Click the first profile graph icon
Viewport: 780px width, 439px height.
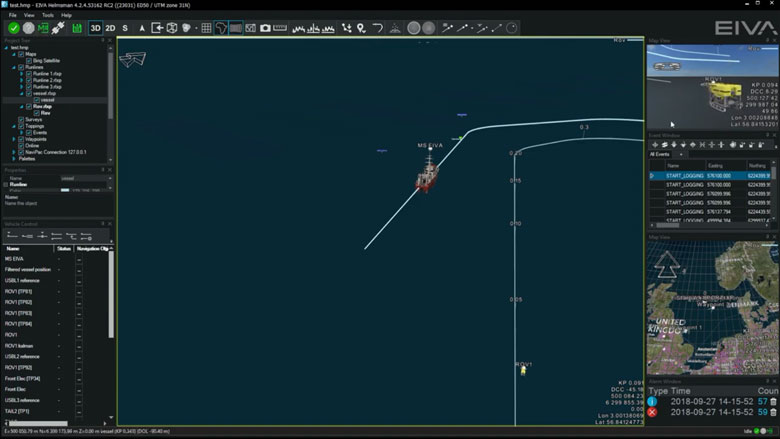(x=298, y=28)
